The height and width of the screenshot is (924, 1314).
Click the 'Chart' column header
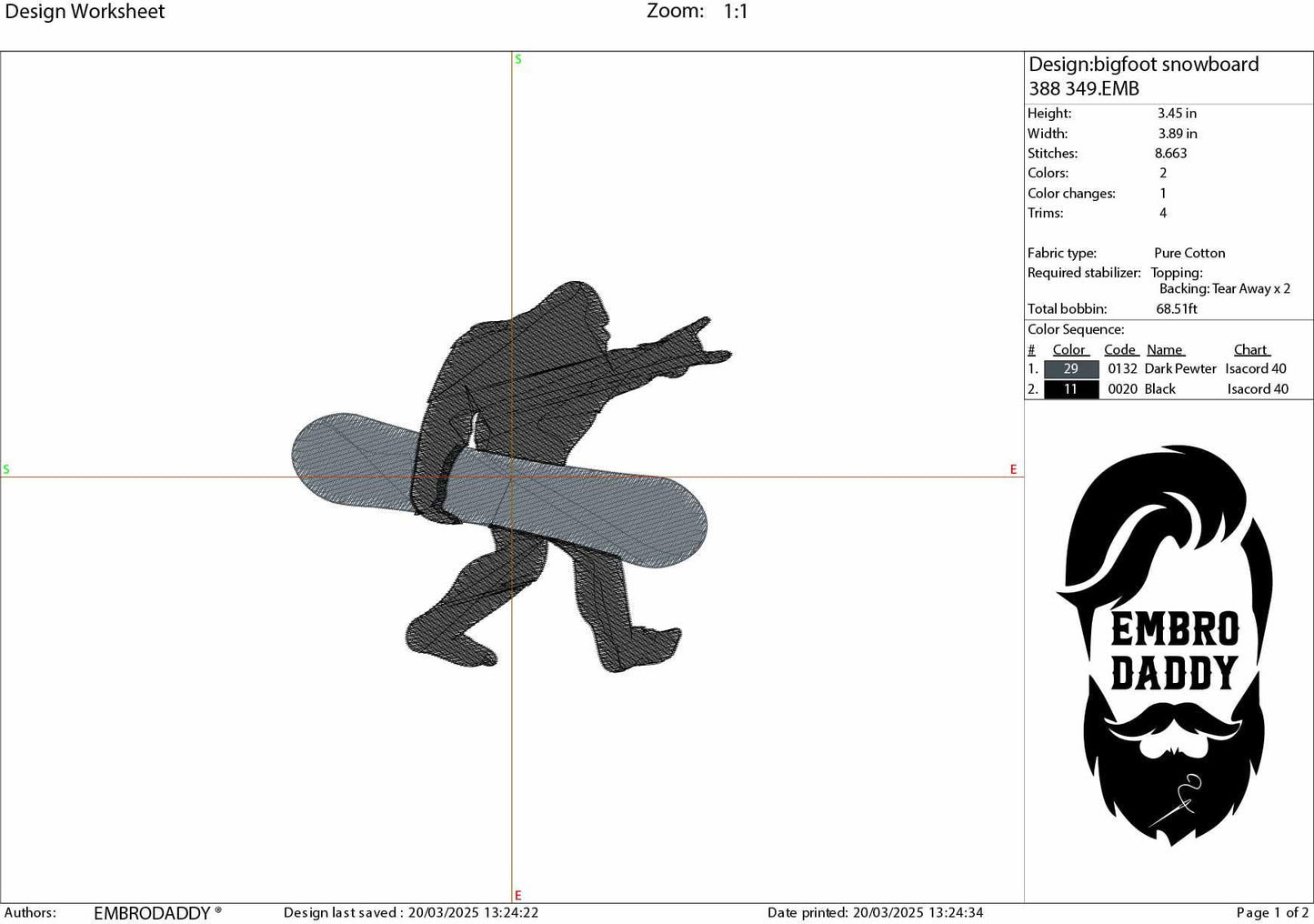pyautogui.click(x=1251, y=350)
